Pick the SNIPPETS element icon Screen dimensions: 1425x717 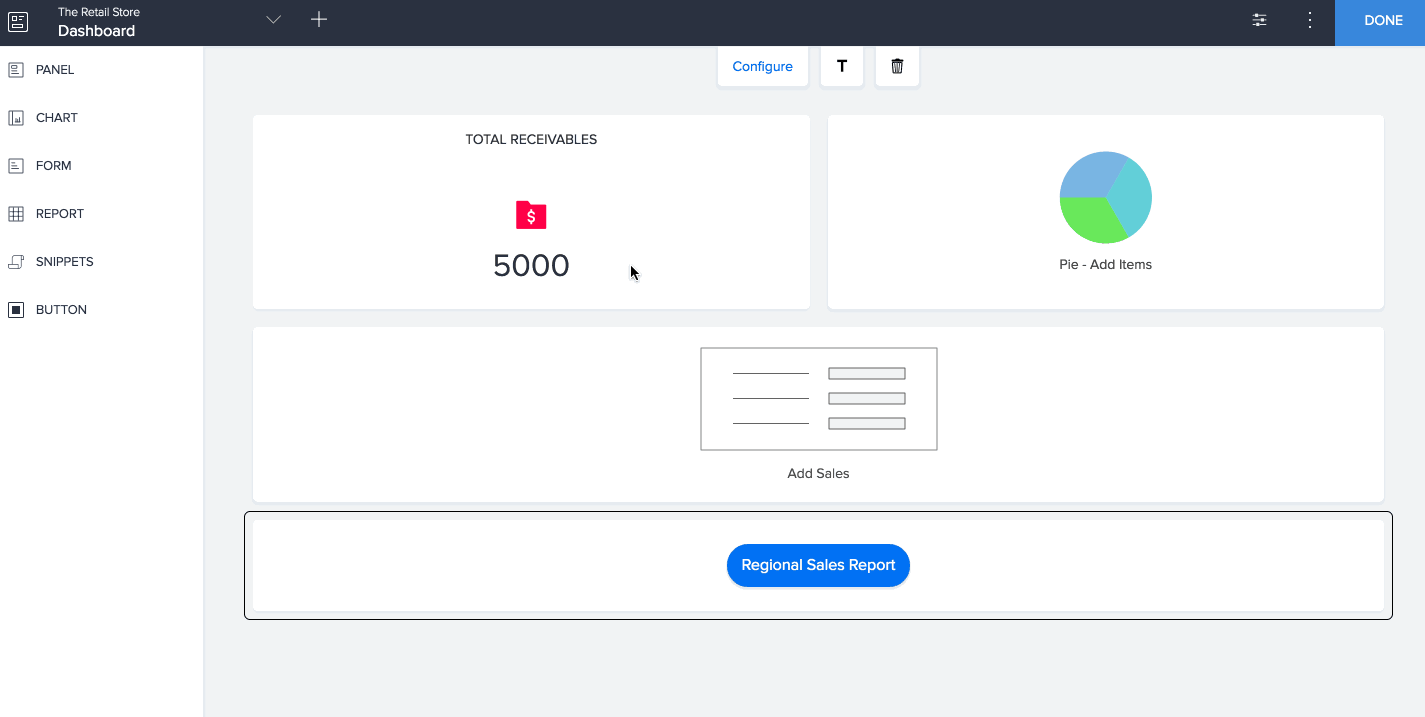click(x=16, y=262)
